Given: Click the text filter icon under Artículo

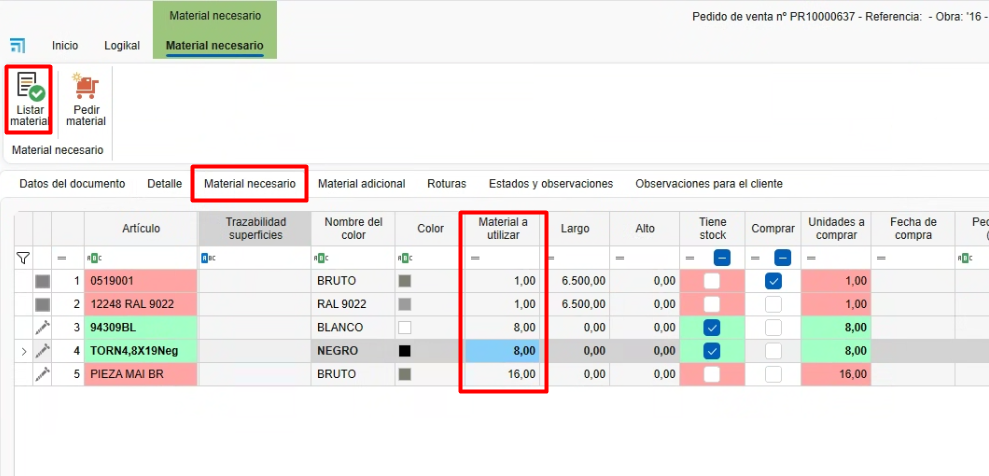Looking at the screenshot, I should [x=96, y=258].
